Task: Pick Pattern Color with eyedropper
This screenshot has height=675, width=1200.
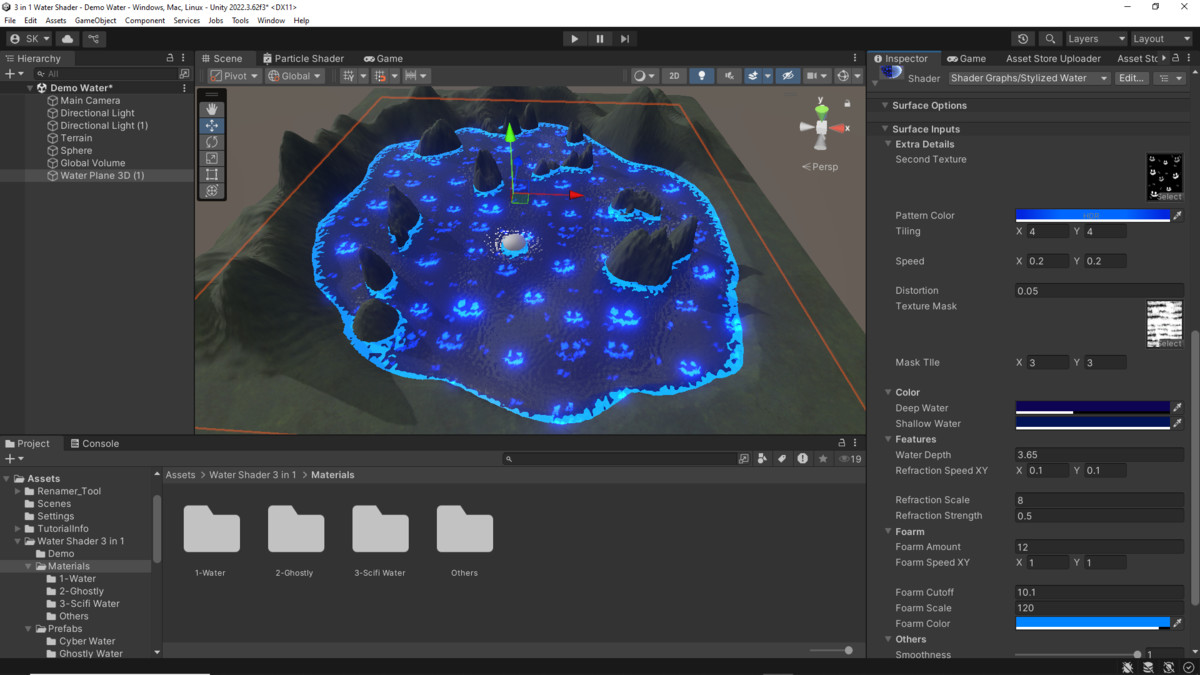Action: 1177,216
